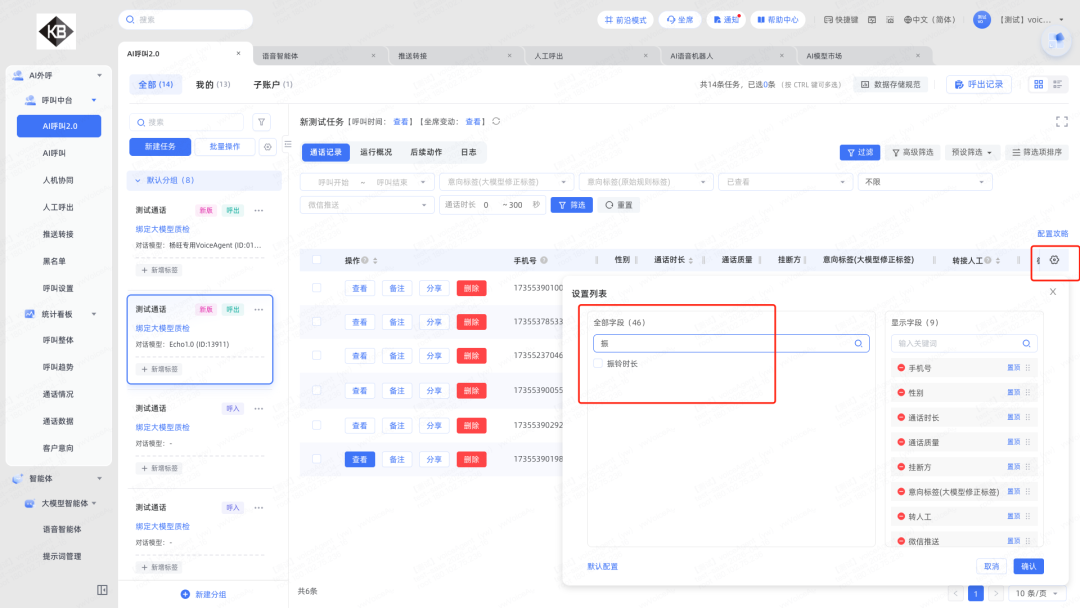Viewport: 1080px width, 608px height.
Task: Click the fullscreen expand icon
Action: (1061, 121)
